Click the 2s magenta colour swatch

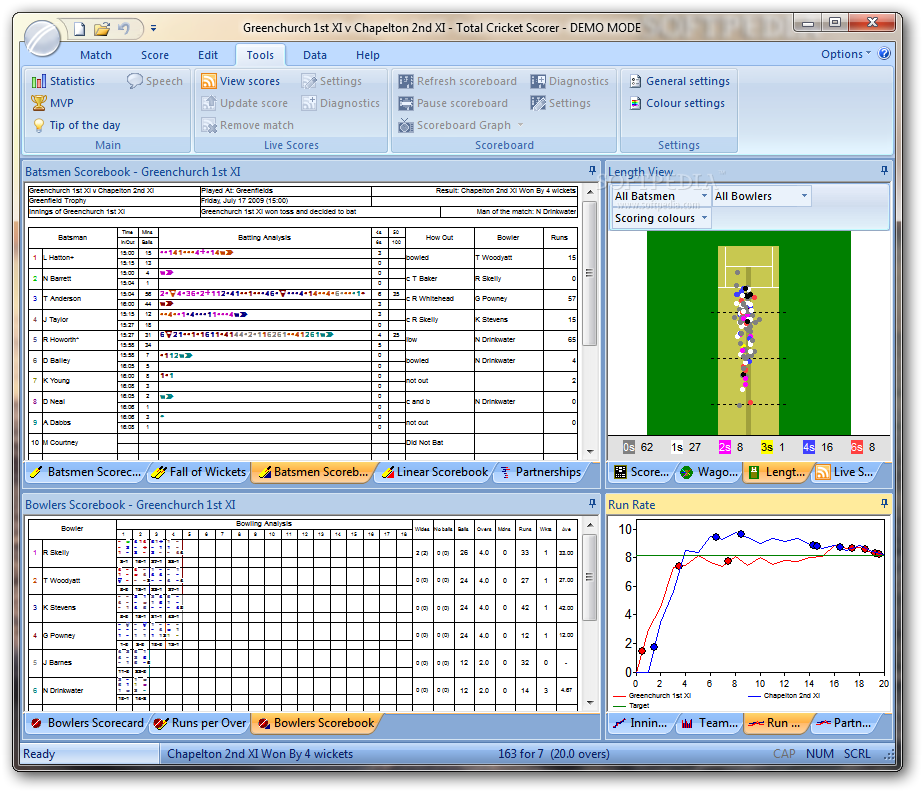coord(724,448)
